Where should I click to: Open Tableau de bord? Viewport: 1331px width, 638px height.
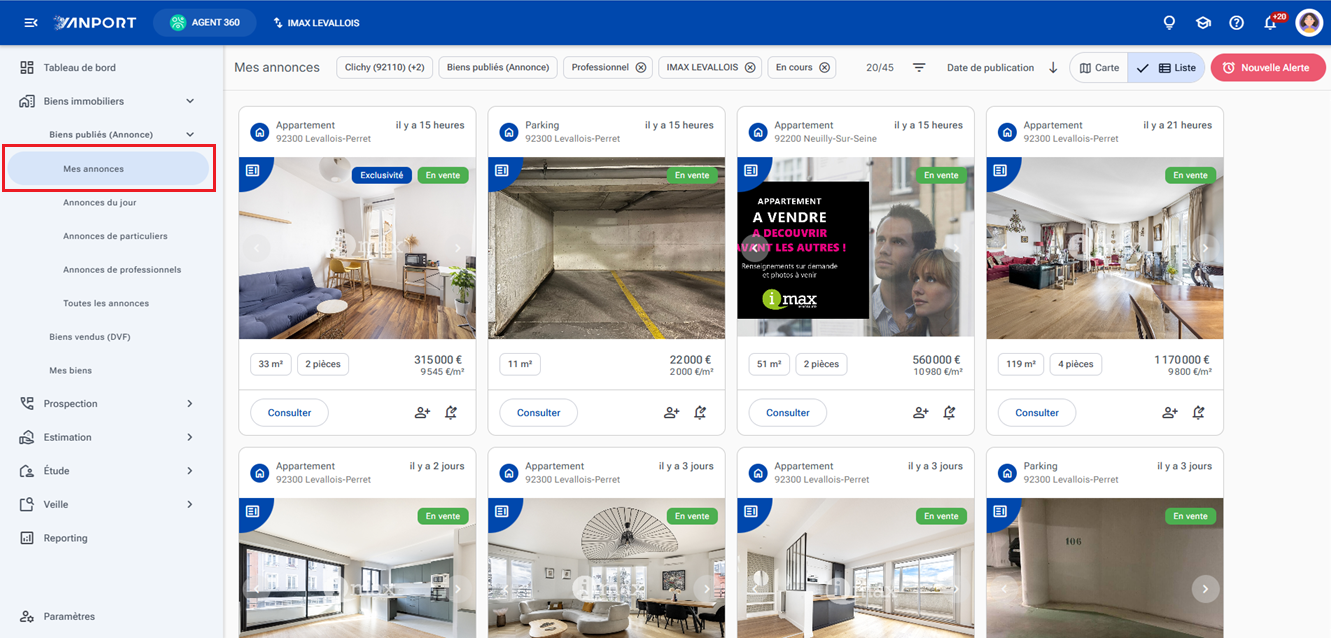pos(80,68)
